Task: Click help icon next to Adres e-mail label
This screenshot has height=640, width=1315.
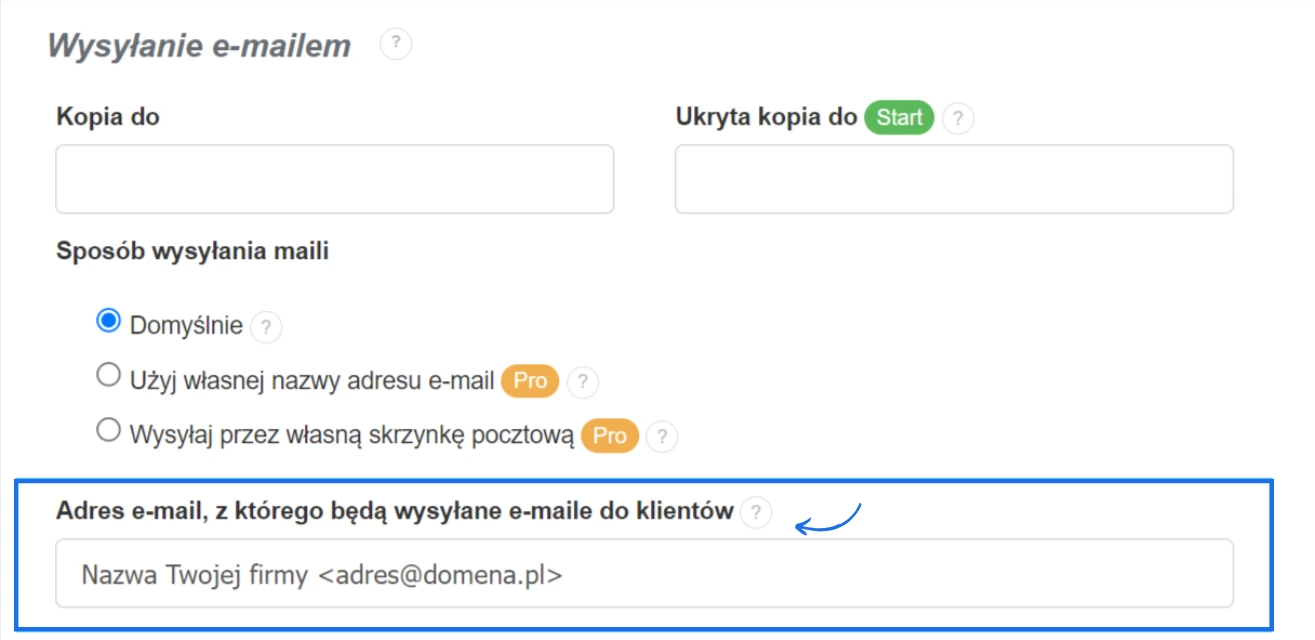Action: pos(757,513)
